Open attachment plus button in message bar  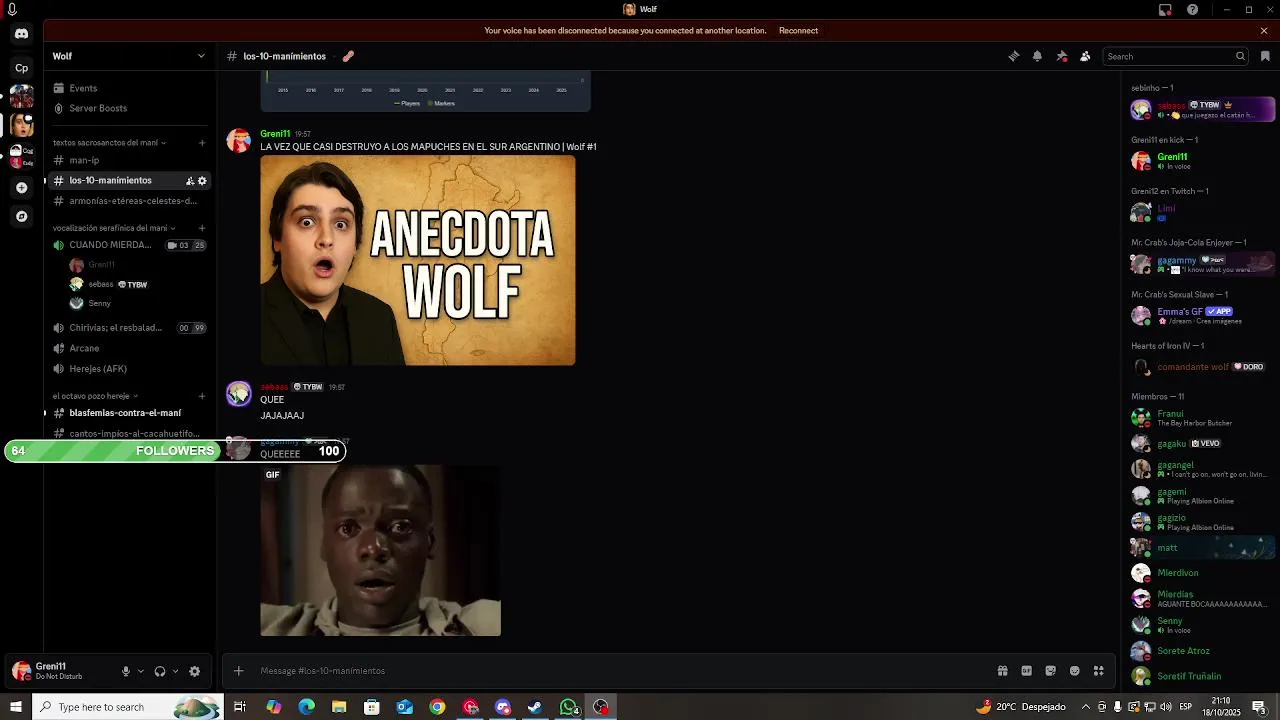click(x=238, y=671)
